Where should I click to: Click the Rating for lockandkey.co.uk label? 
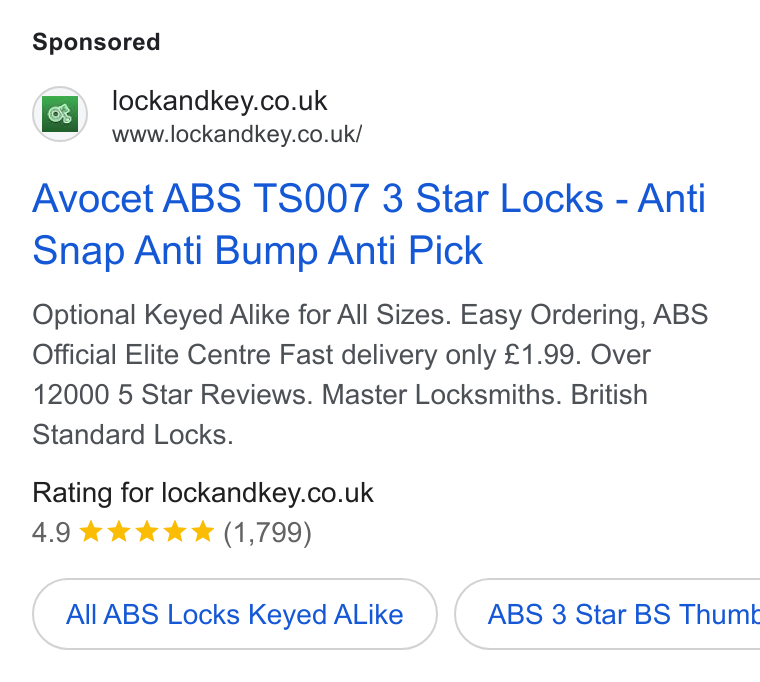pyautogui.click(x=203, y=493)
